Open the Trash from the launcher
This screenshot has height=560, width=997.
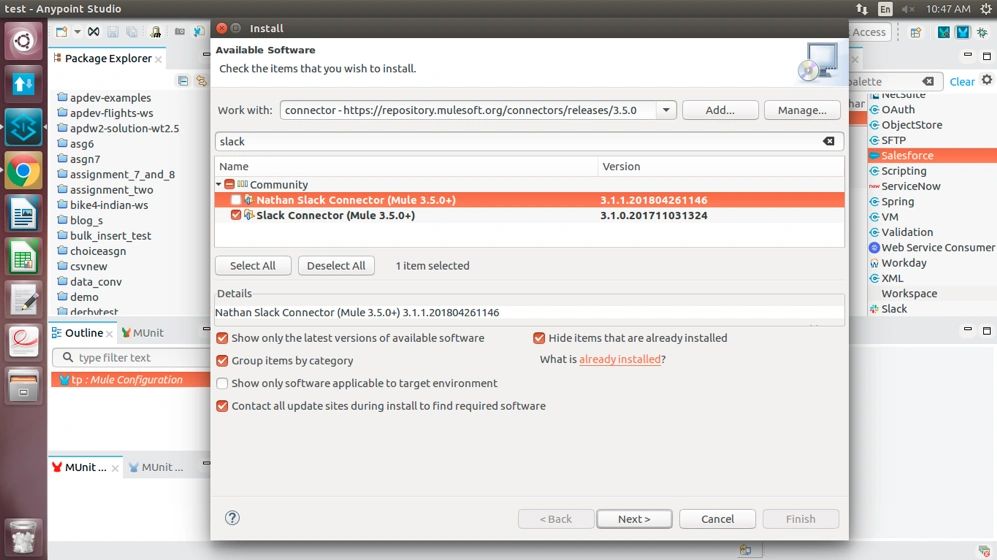24,537
